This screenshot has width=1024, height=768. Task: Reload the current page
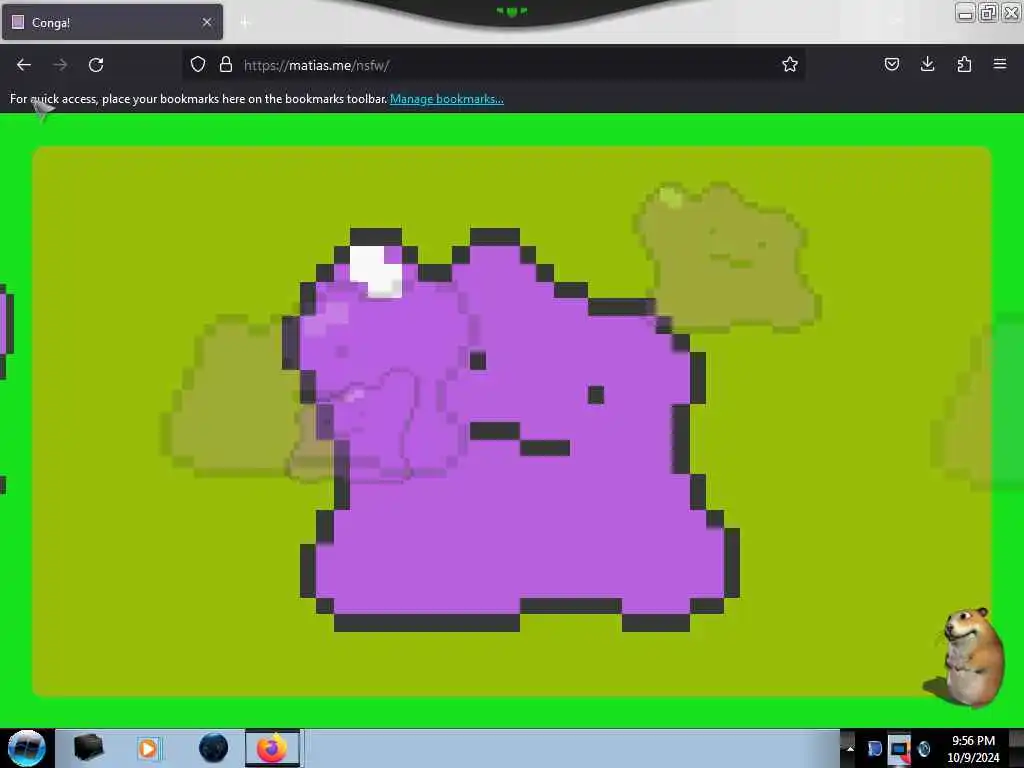coord(96,65)
